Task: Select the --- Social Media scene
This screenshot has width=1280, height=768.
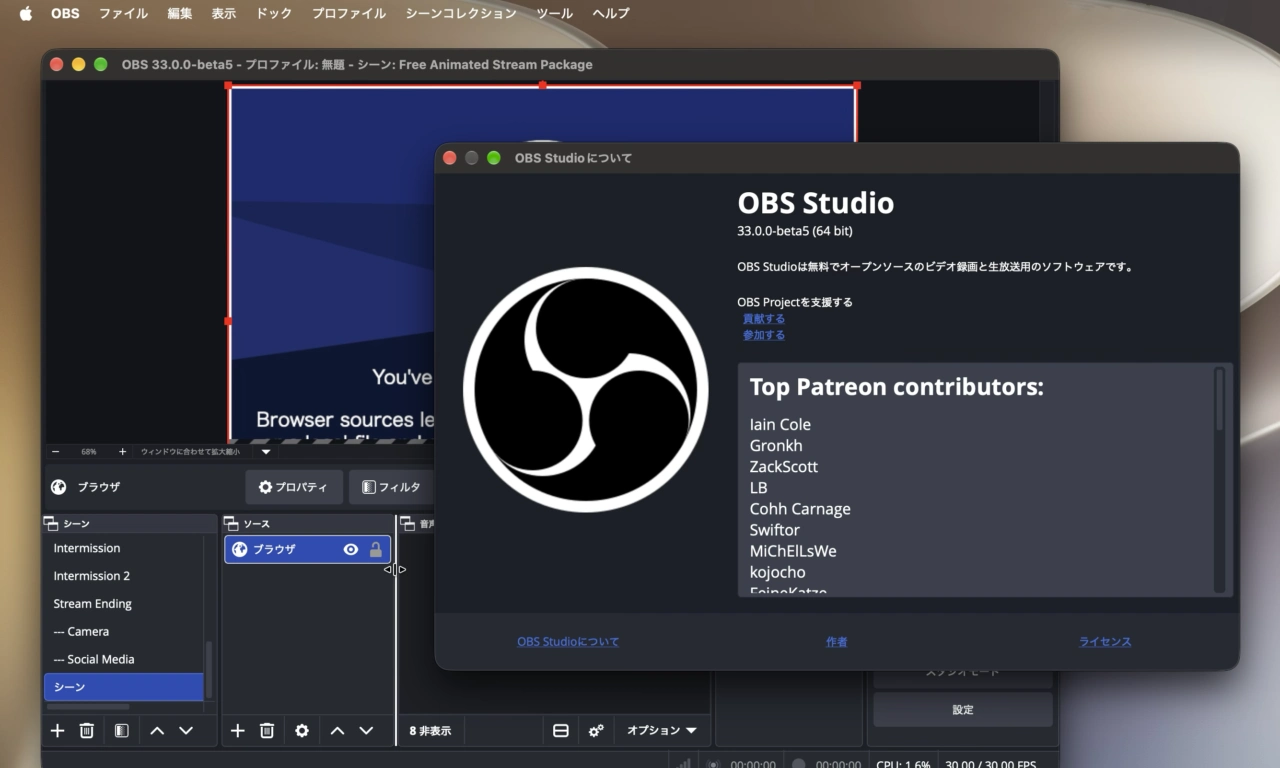Action: click(x=94, y=660)
